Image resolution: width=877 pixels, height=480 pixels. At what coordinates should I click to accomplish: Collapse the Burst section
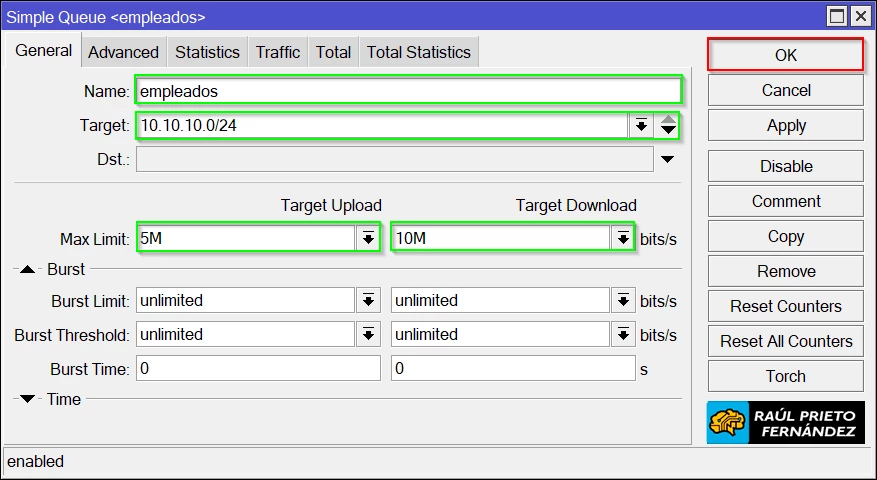pyautogui.click(x=28, y=269)
